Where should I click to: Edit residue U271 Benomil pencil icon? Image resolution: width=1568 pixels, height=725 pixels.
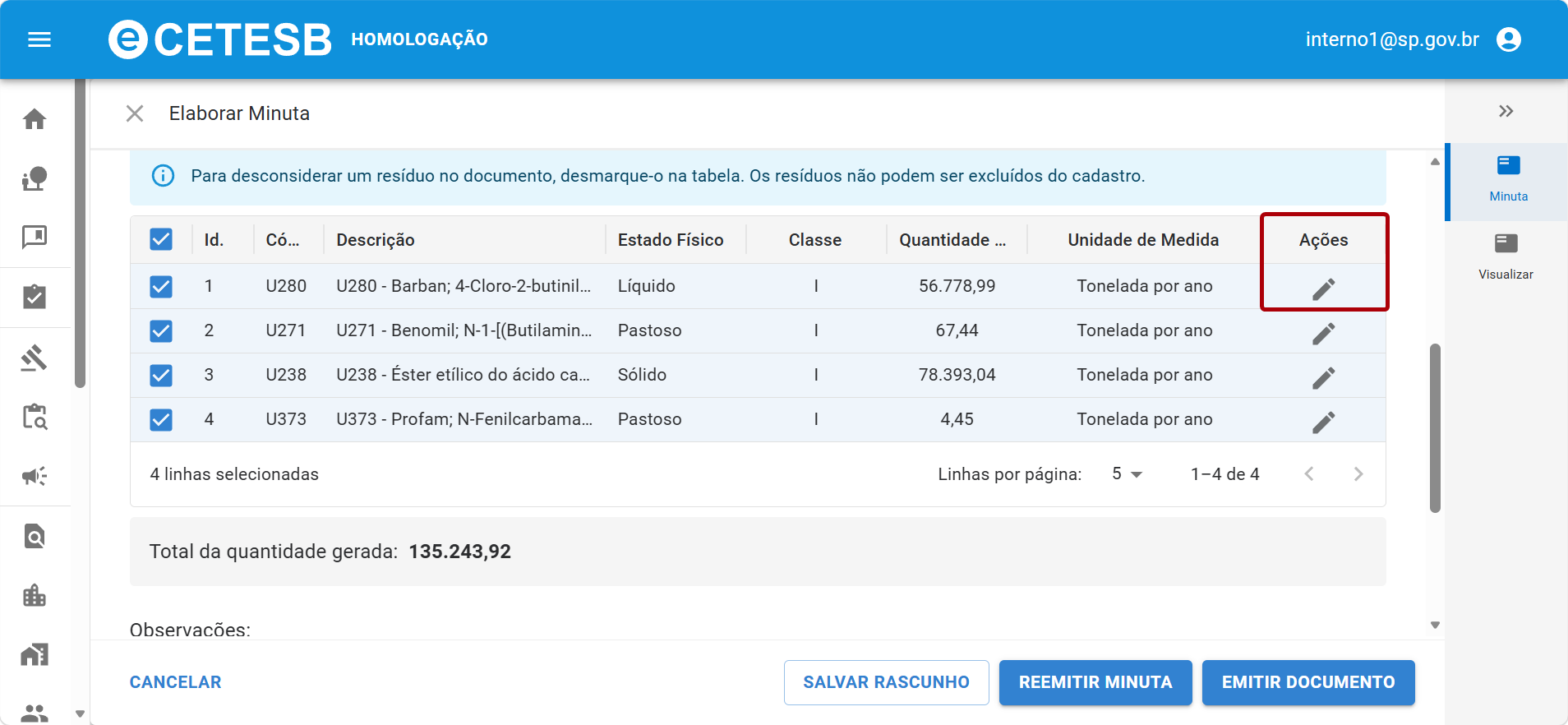(x=1323, y=333)
